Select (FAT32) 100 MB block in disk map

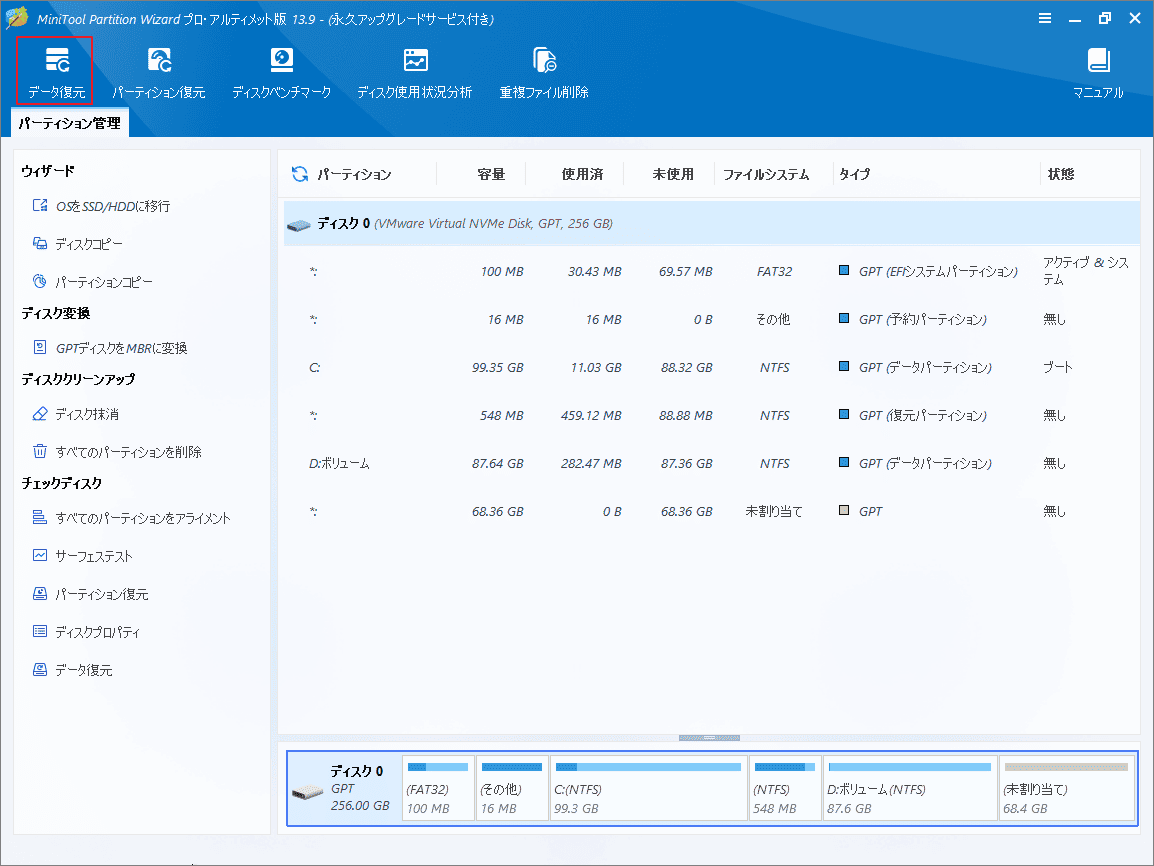[438, 788]
